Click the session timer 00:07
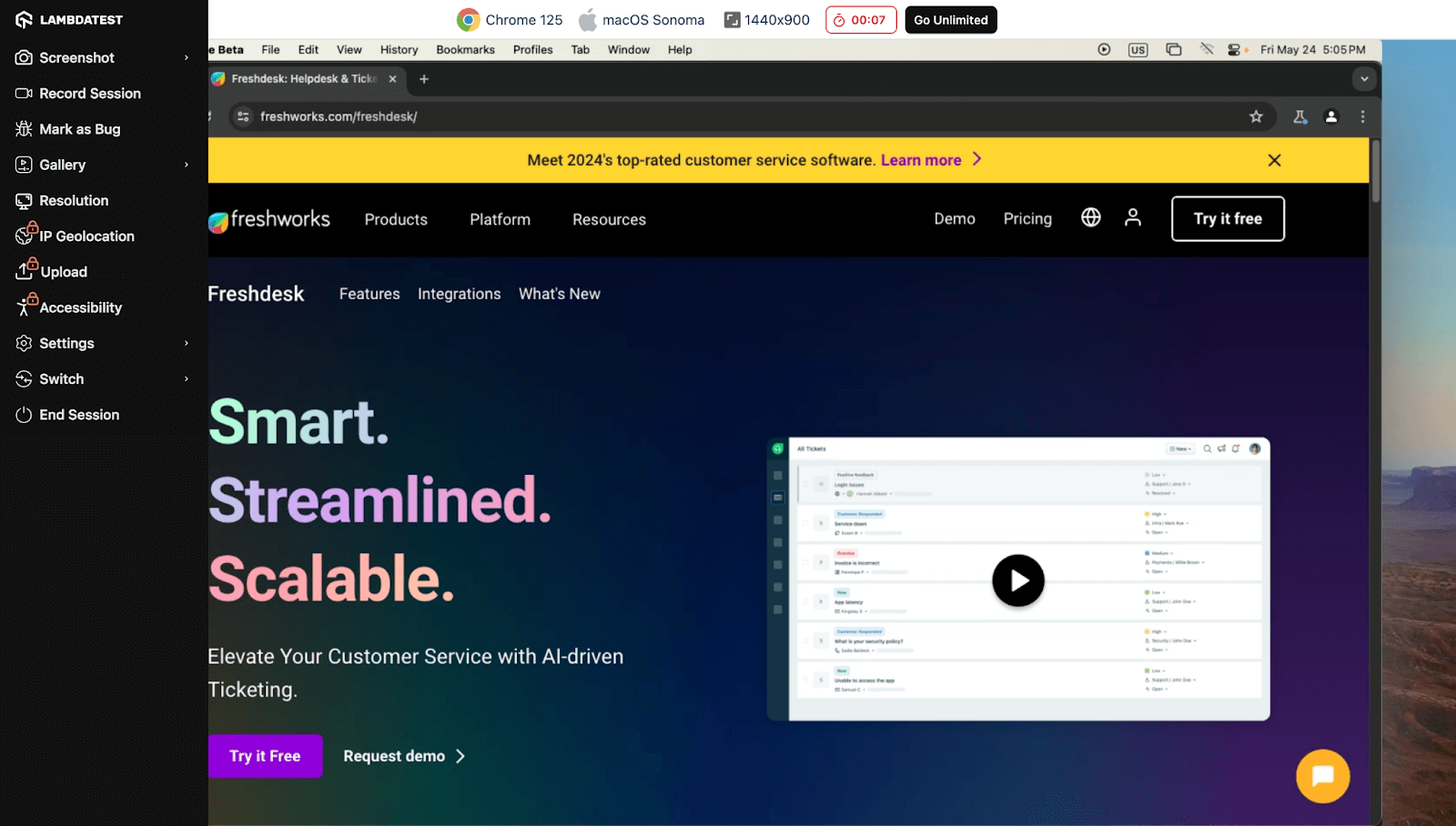The width and height of the screenshot is (1456, 826). click(x=861, y=20)
